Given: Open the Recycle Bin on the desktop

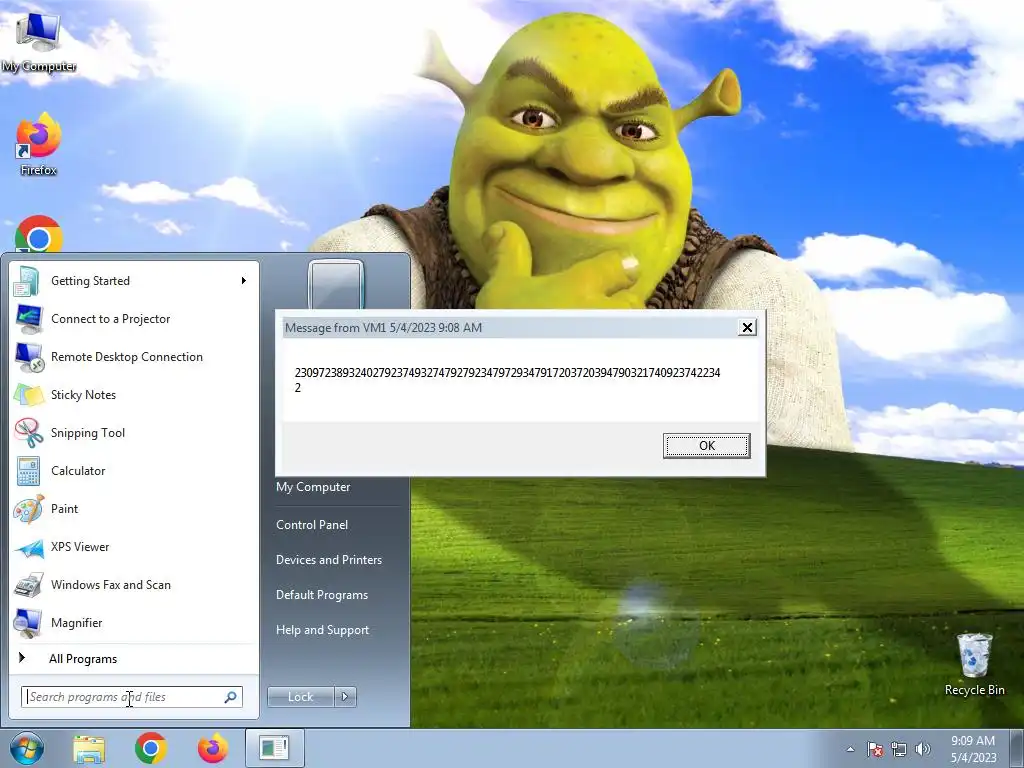Looking at the screenshot, I should 974,664.
